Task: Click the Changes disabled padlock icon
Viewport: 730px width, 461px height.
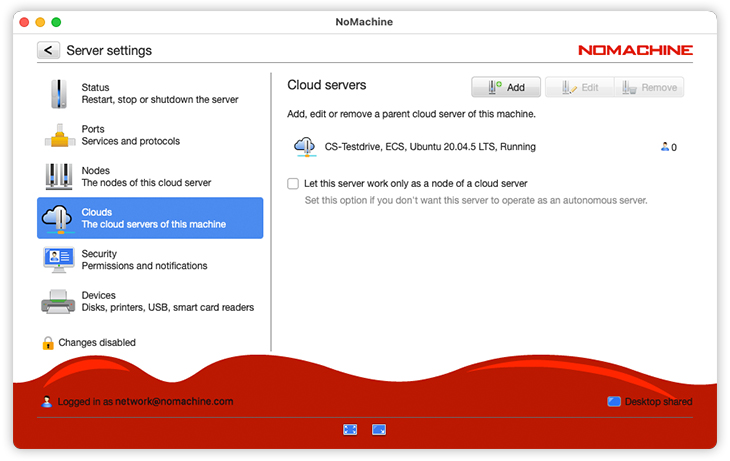Action: [48, 343]
